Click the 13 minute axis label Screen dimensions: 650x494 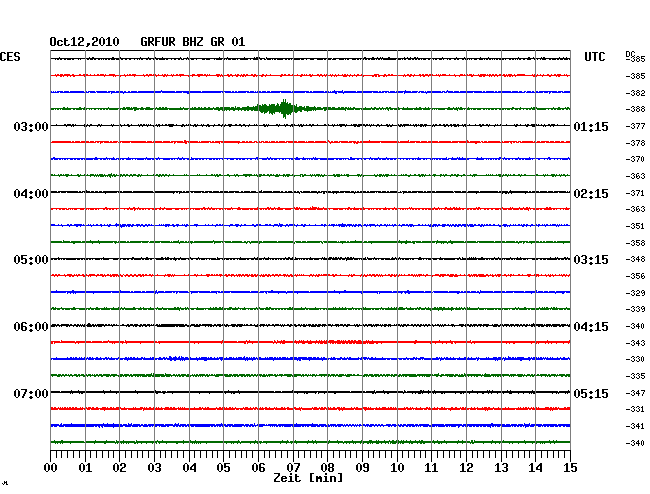point(501,468)
